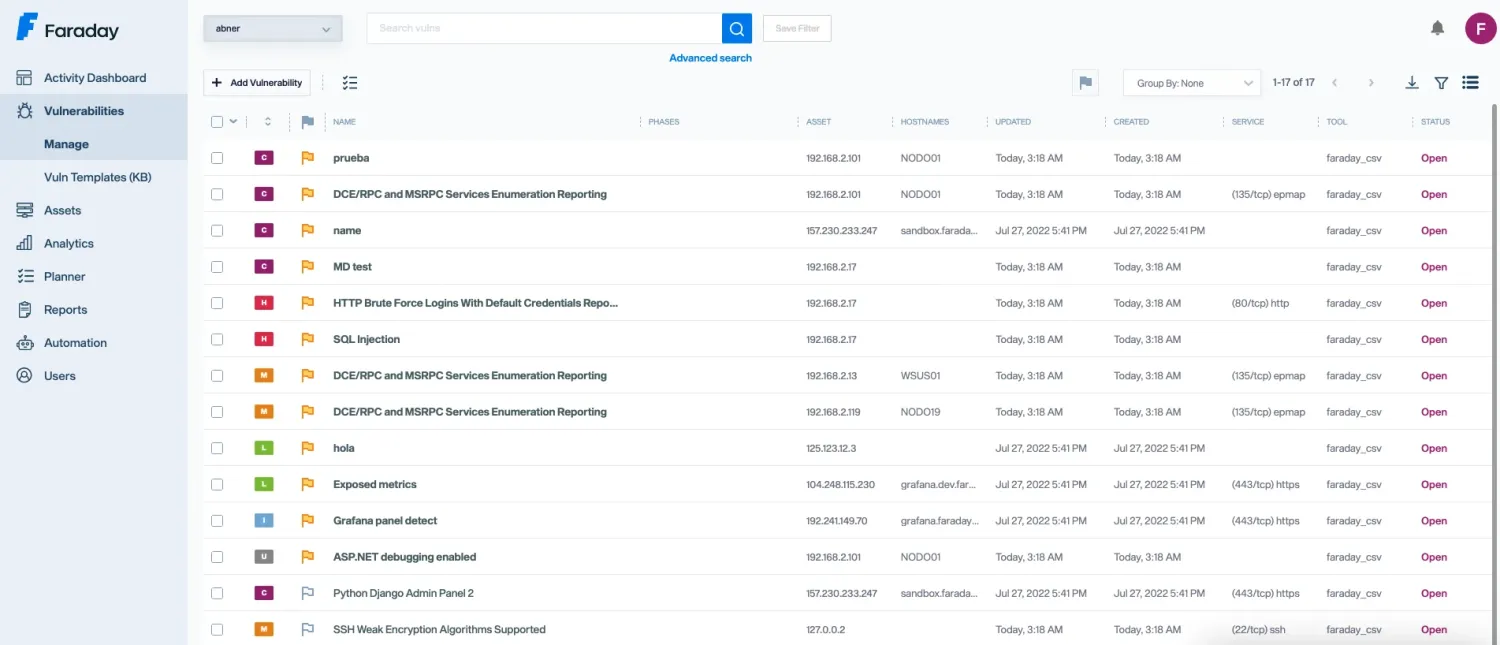1500x645 pixels.
Task: Click severity sort arrows header
Action: tap(267, 122)
